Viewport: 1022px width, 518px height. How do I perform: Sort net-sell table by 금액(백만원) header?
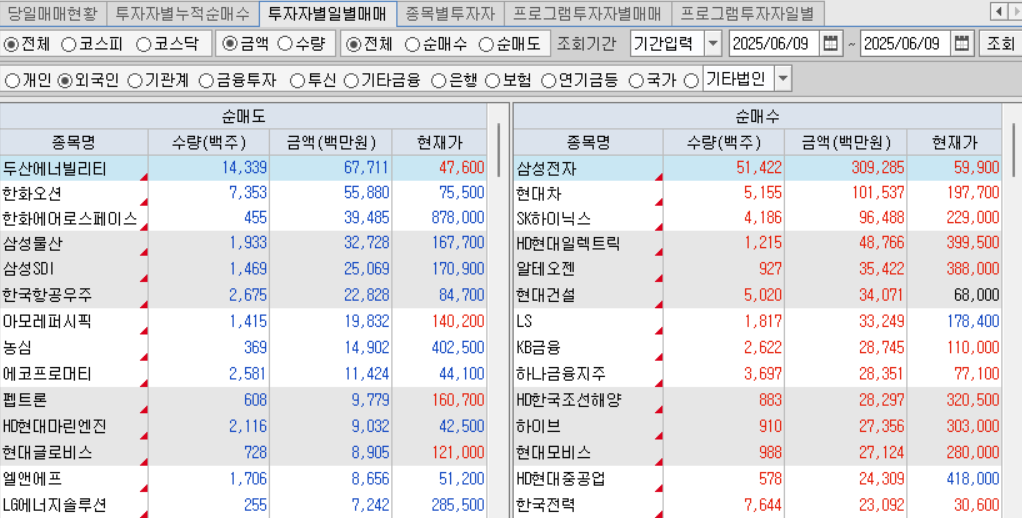tap(331, 142)
